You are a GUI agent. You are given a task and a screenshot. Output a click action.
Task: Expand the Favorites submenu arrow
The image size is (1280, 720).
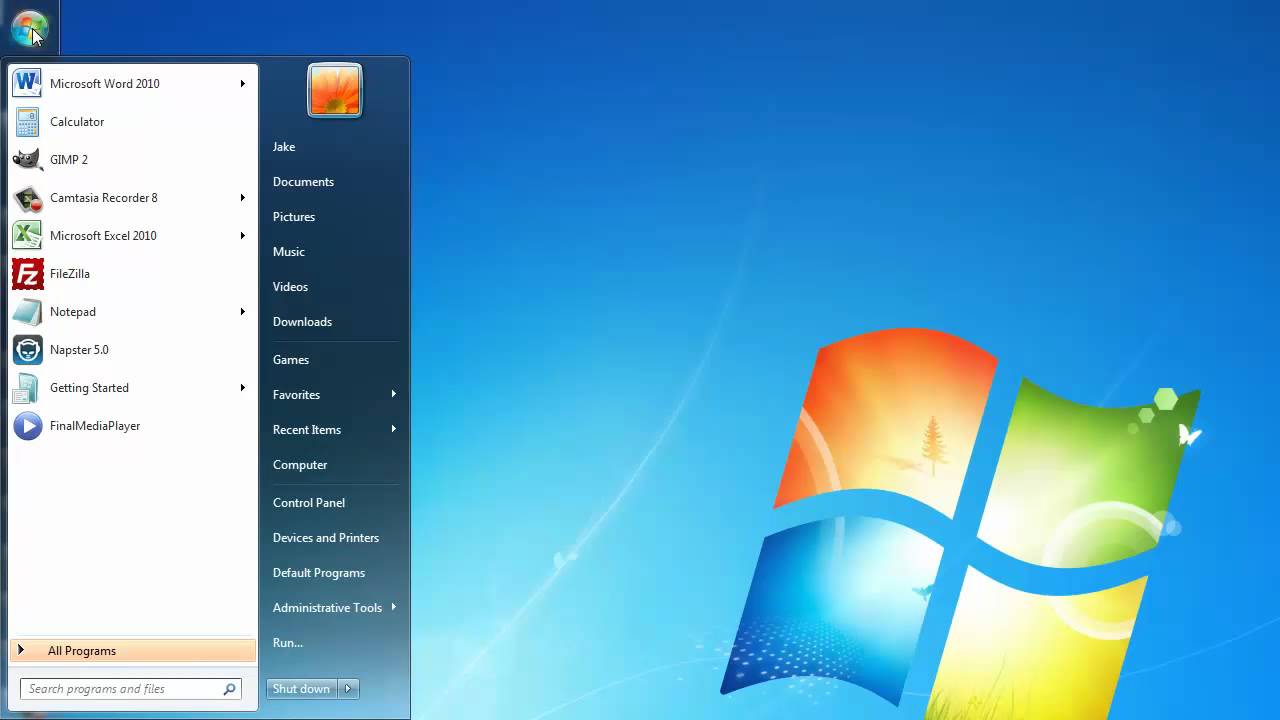point(393,394)
